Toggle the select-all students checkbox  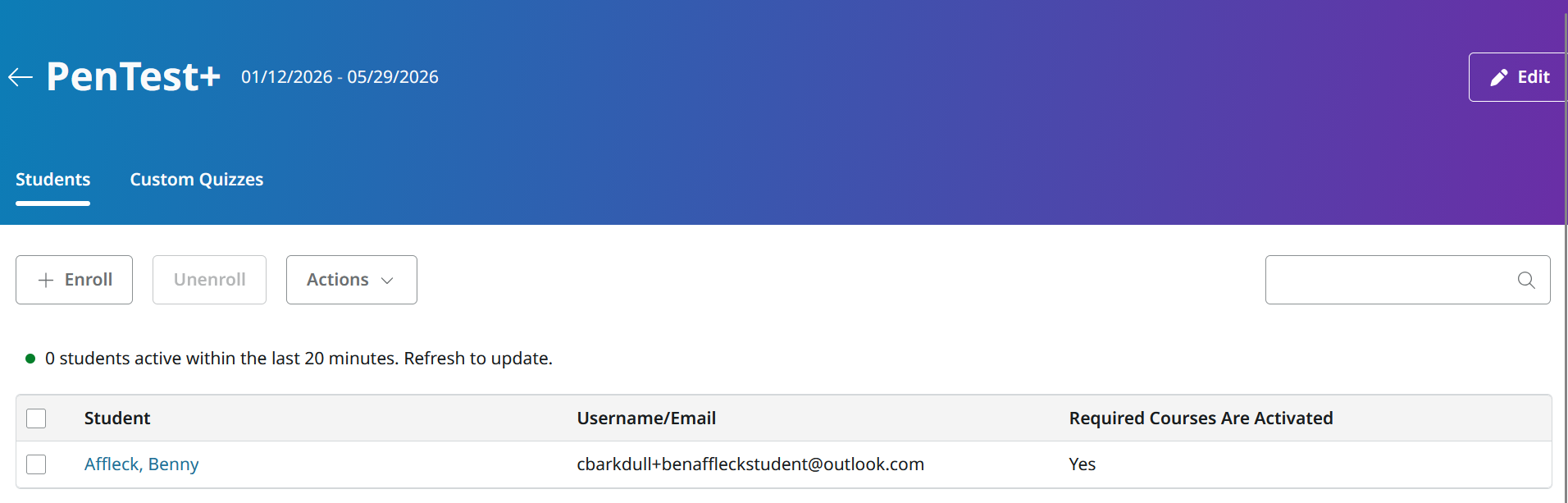[36, 418]
